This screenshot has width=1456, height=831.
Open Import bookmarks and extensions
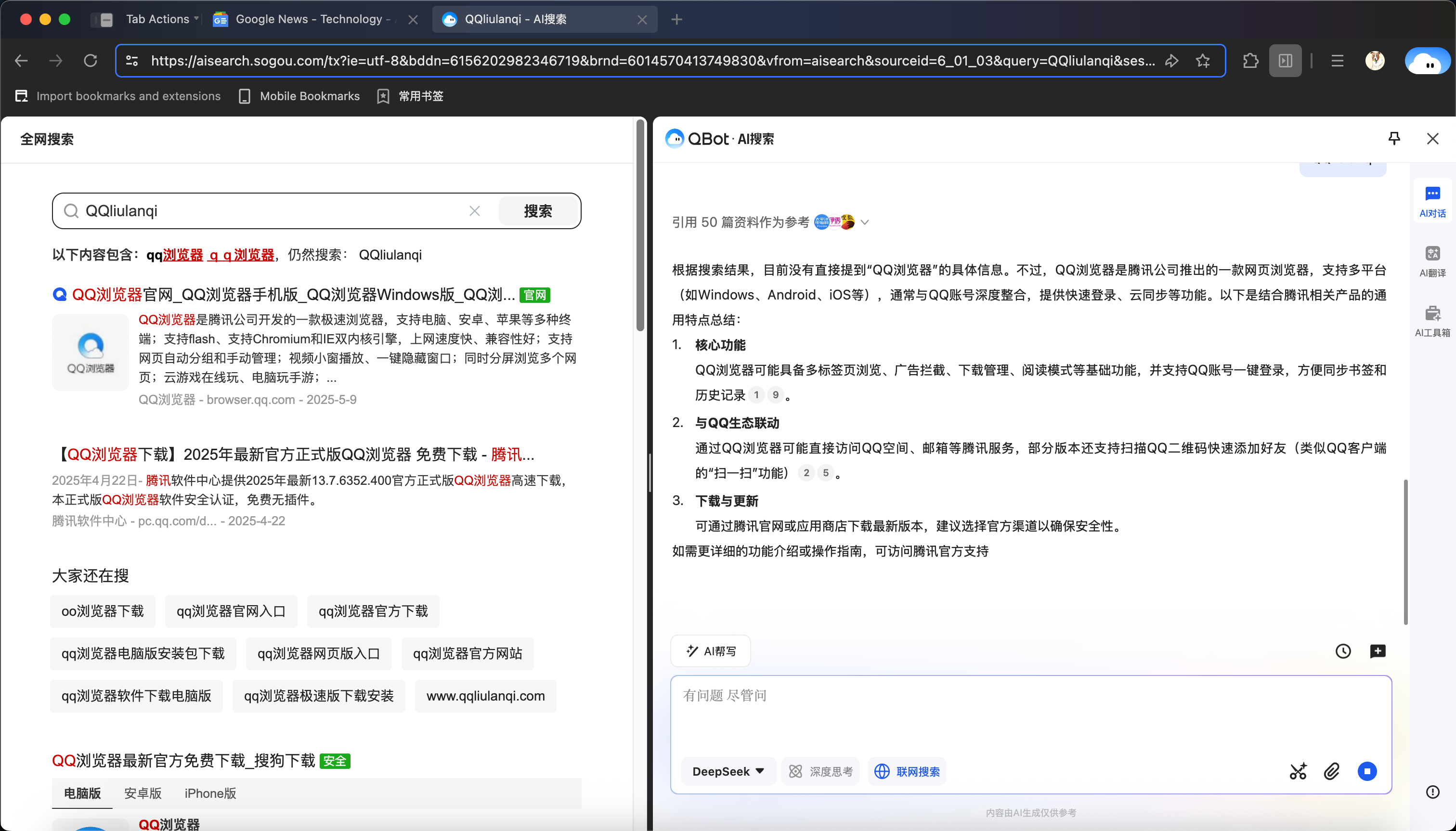click(117, 96)
